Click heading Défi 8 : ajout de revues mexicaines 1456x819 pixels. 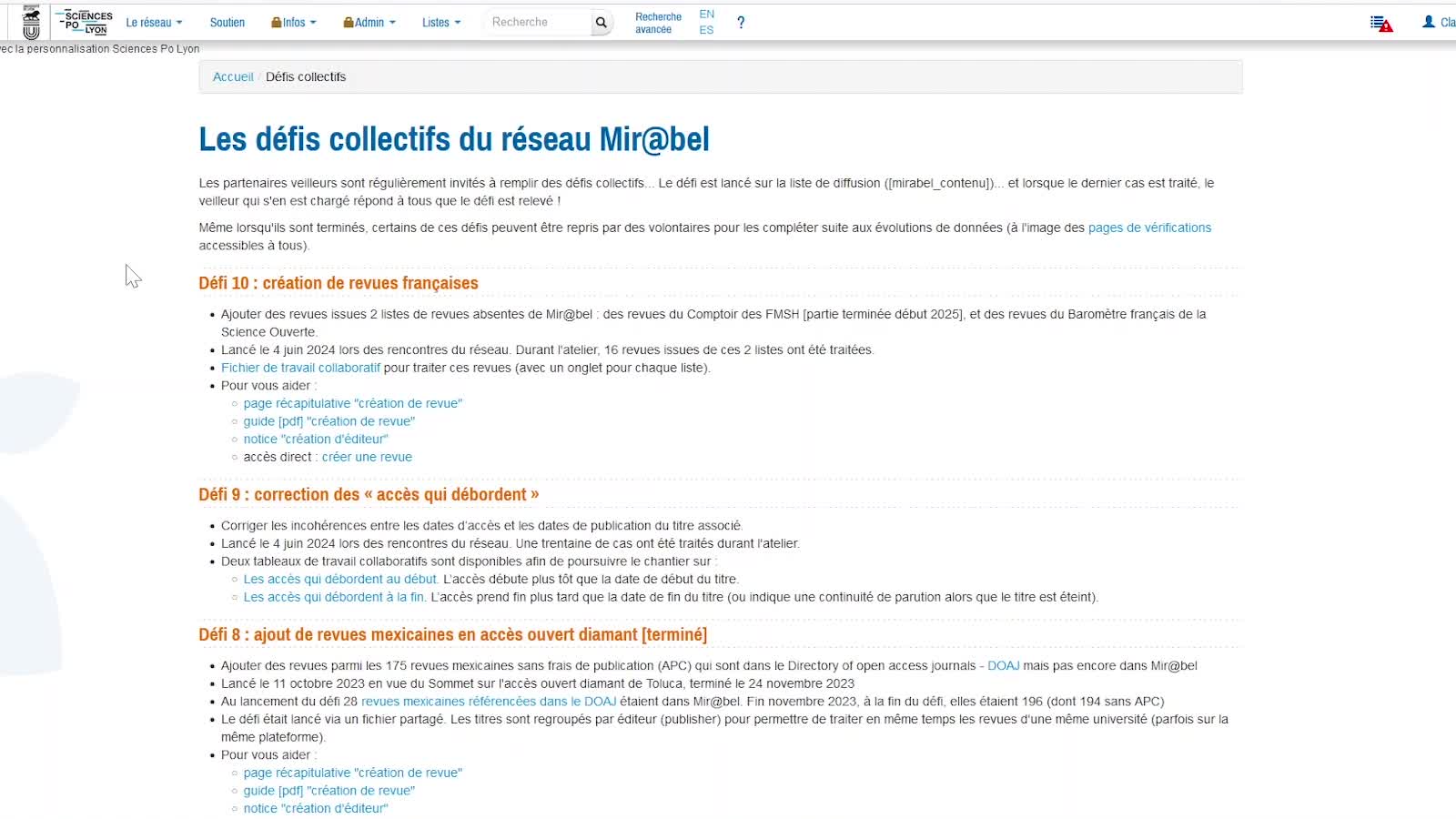pos(453,634)
